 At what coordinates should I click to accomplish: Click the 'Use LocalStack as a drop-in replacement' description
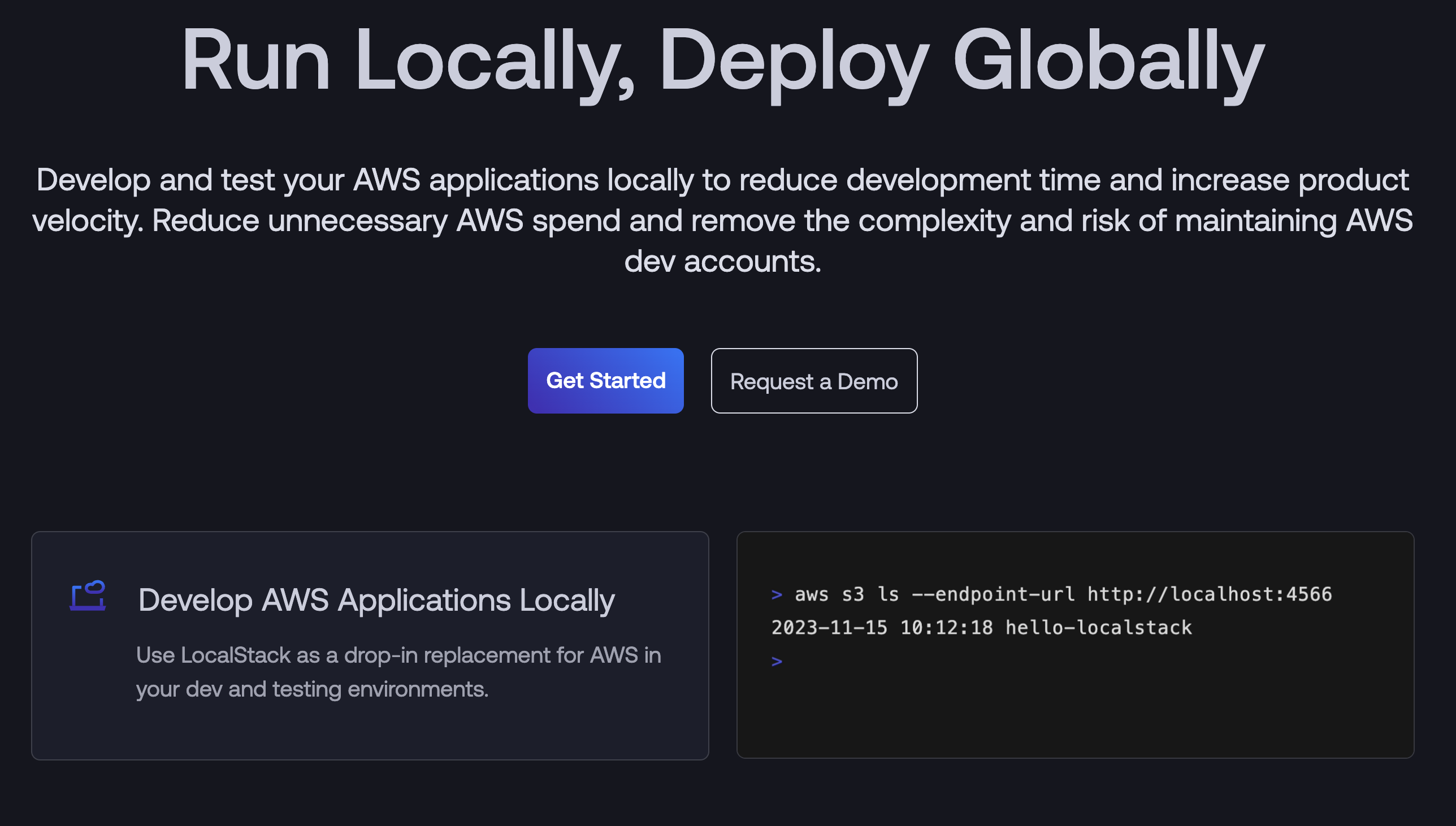(398, 672)
